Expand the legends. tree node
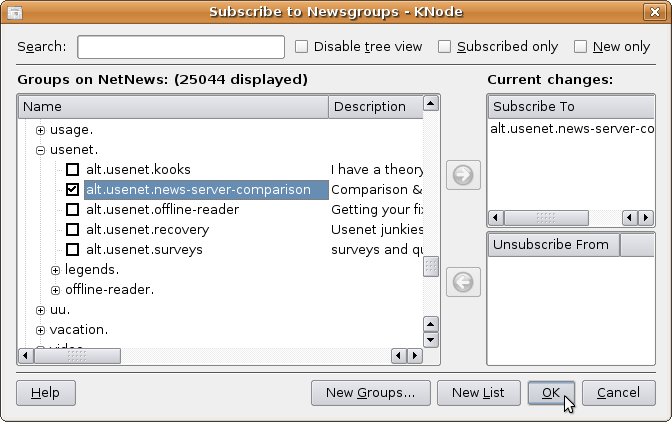The width and height of the screenshot is (672, 422). point(56,270)
